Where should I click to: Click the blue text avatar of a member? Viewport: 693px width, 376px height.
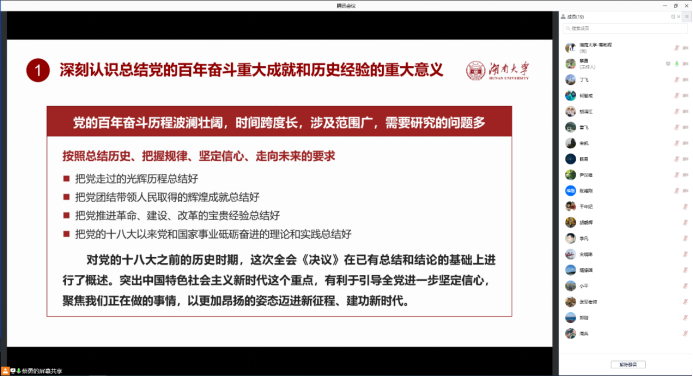(571, 191)
